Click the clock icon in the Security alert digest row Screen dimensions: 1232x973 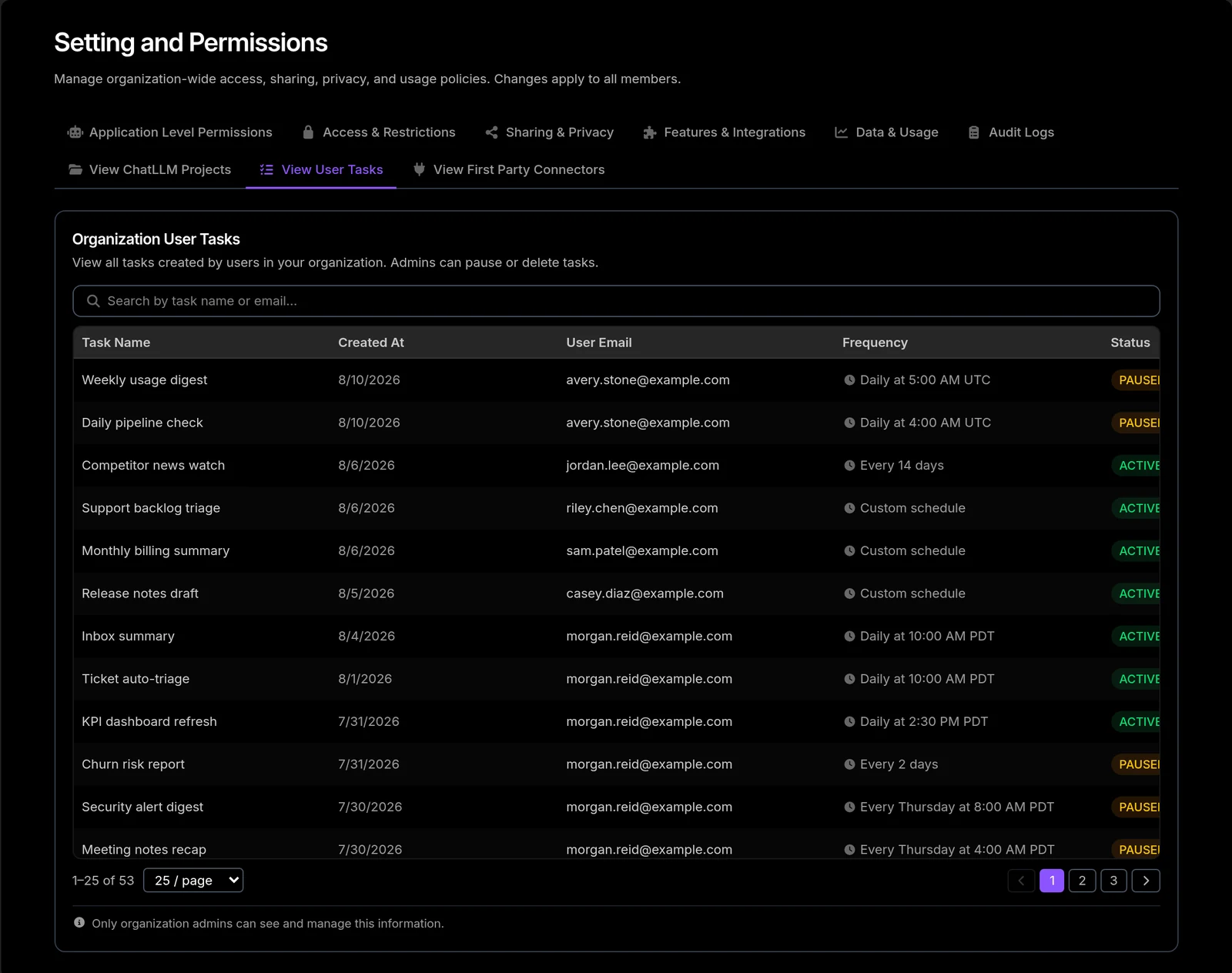[849, 807]
